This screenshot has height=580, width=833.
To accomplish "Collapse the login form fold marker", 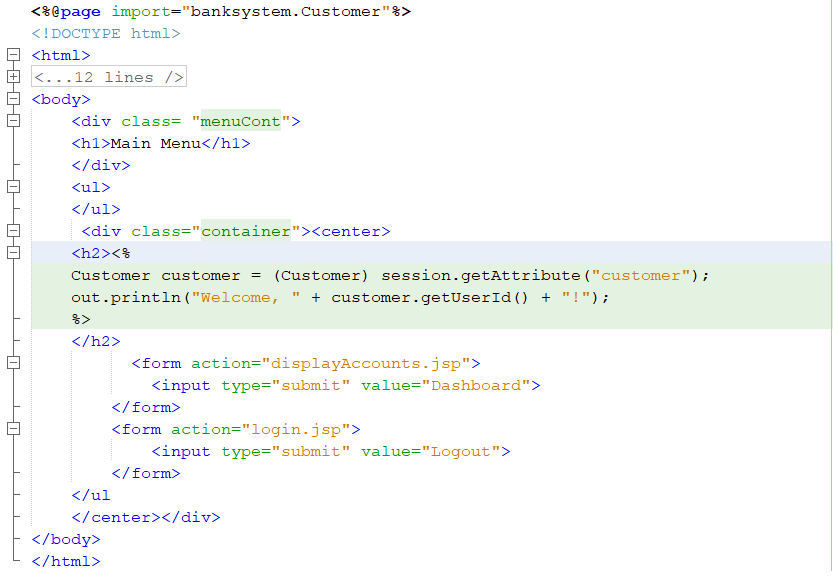I will click(x=12, y=428).
